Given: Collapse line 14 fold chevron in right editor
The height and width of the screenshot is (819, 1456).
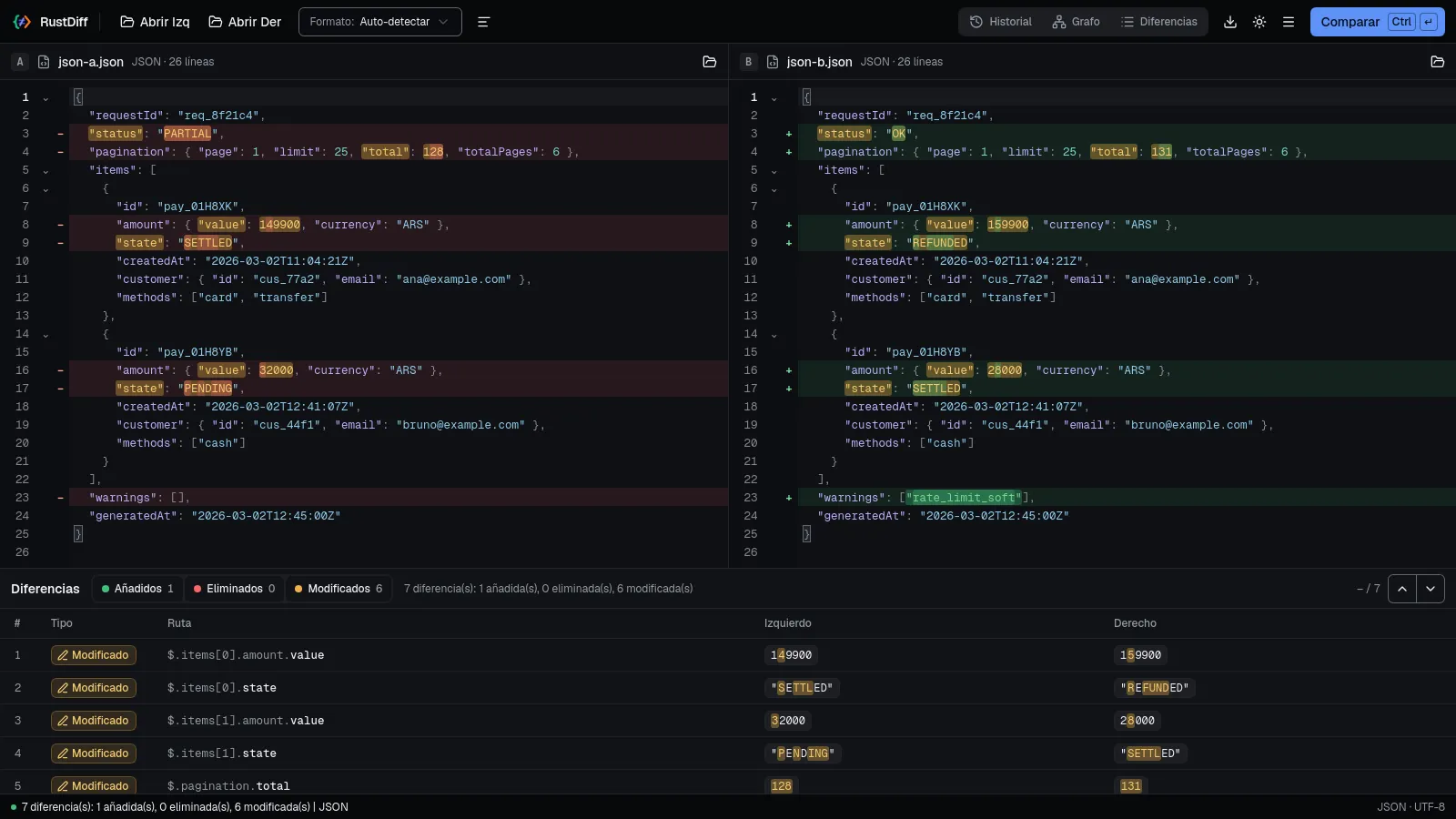Looking at the screenshot, I should coord(774,335).
